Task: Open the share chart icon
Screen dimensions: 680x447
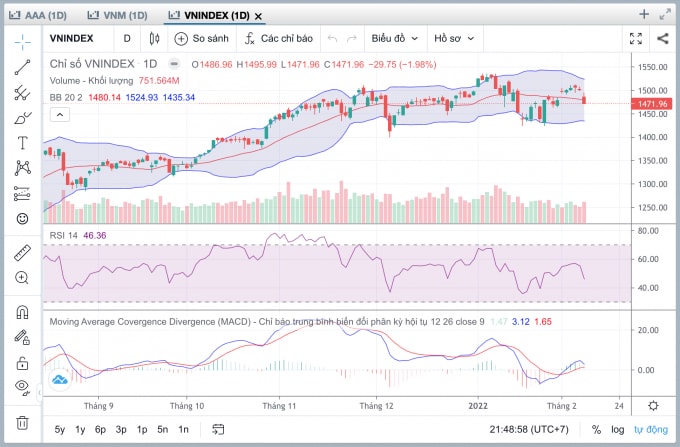Action: (663, 39)
